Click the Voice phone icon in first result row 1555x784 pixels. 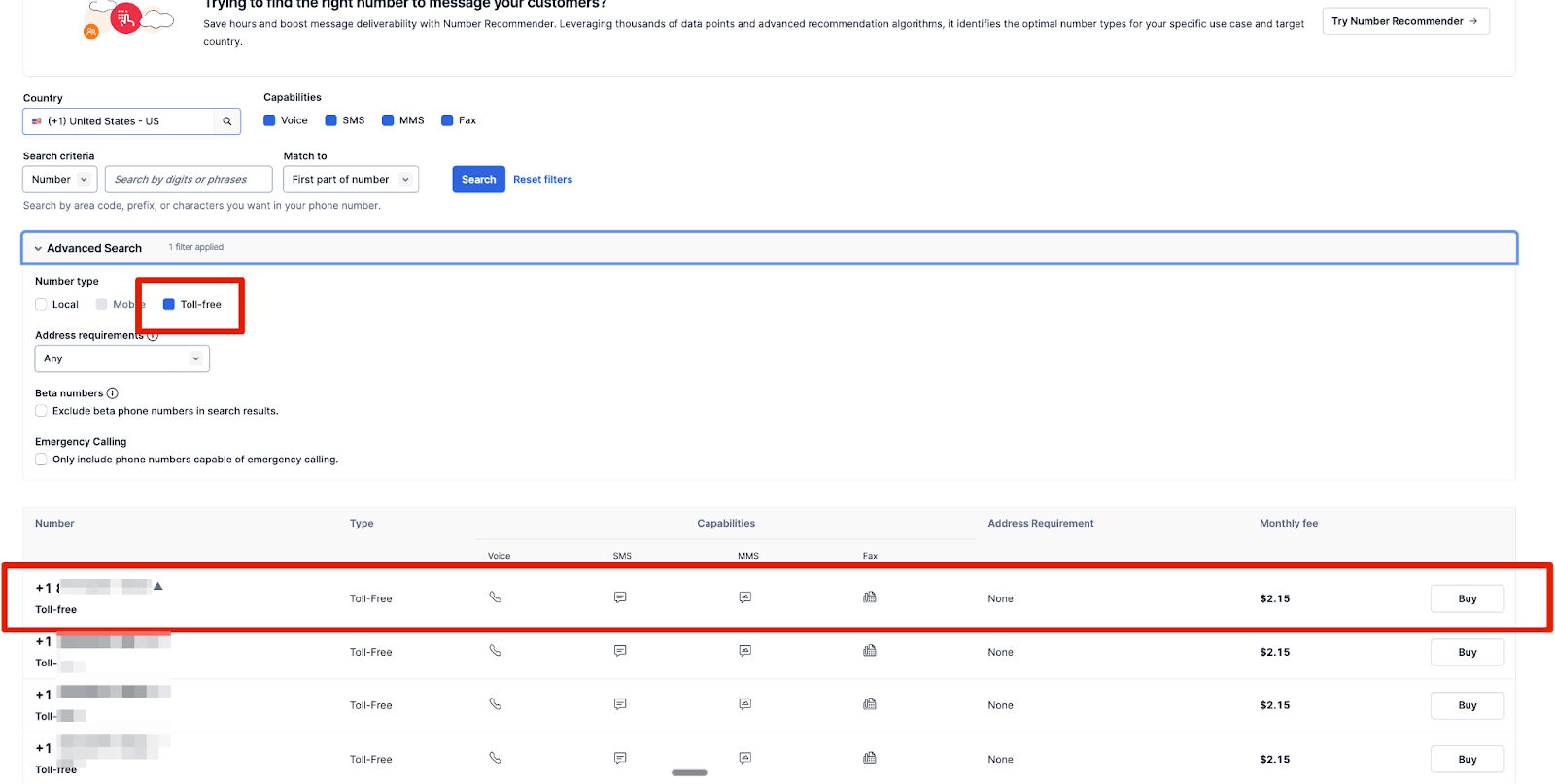click(x=495, y=597)
